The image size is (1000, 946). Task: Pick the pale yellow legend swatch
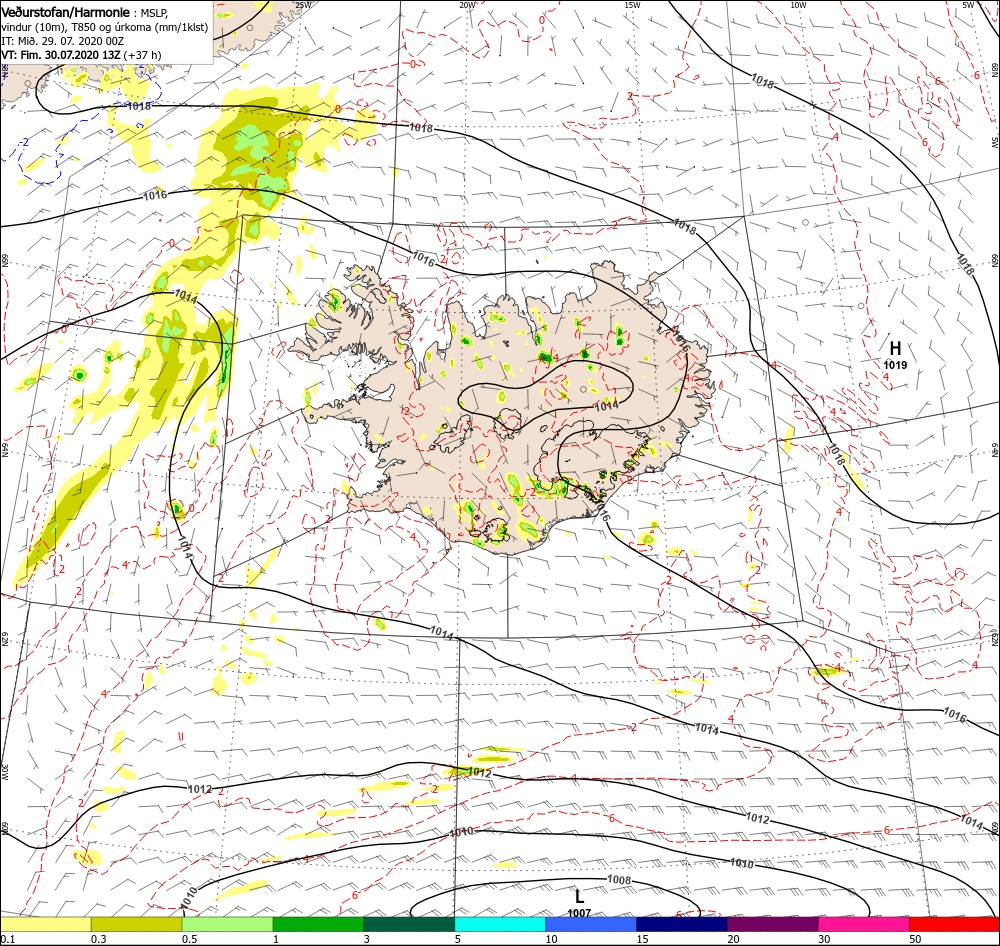[45, 924]
